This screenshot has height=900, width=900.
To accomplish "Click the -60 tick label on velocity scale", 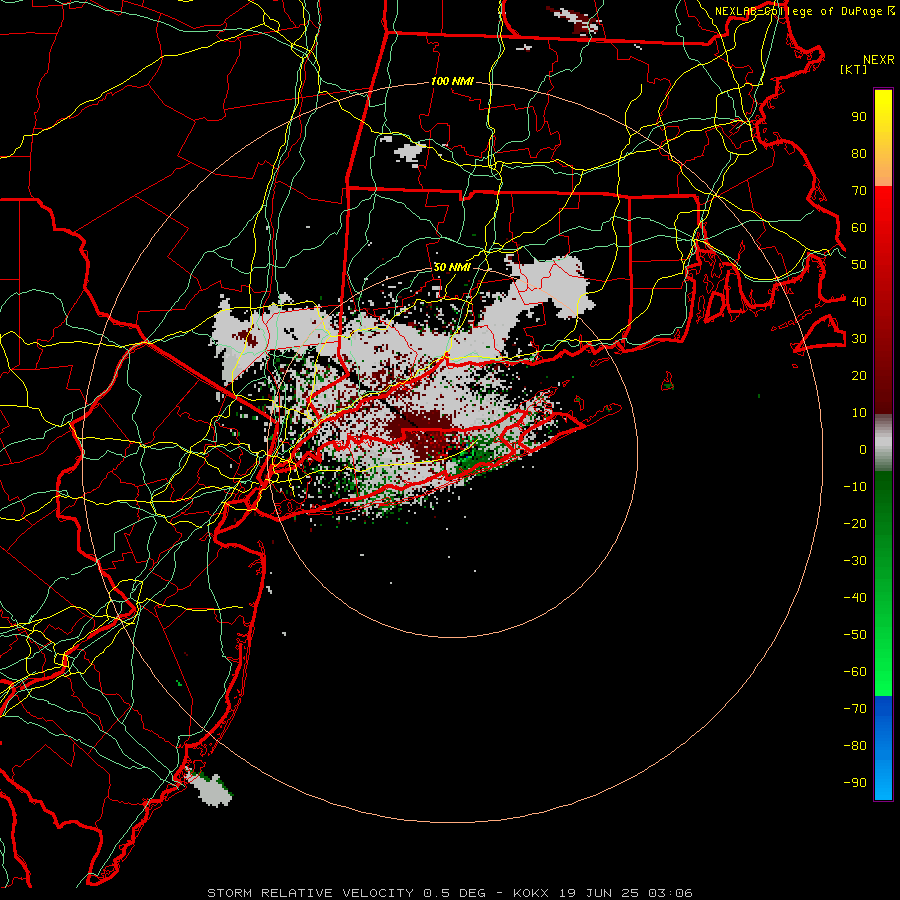I will (855, 672).
